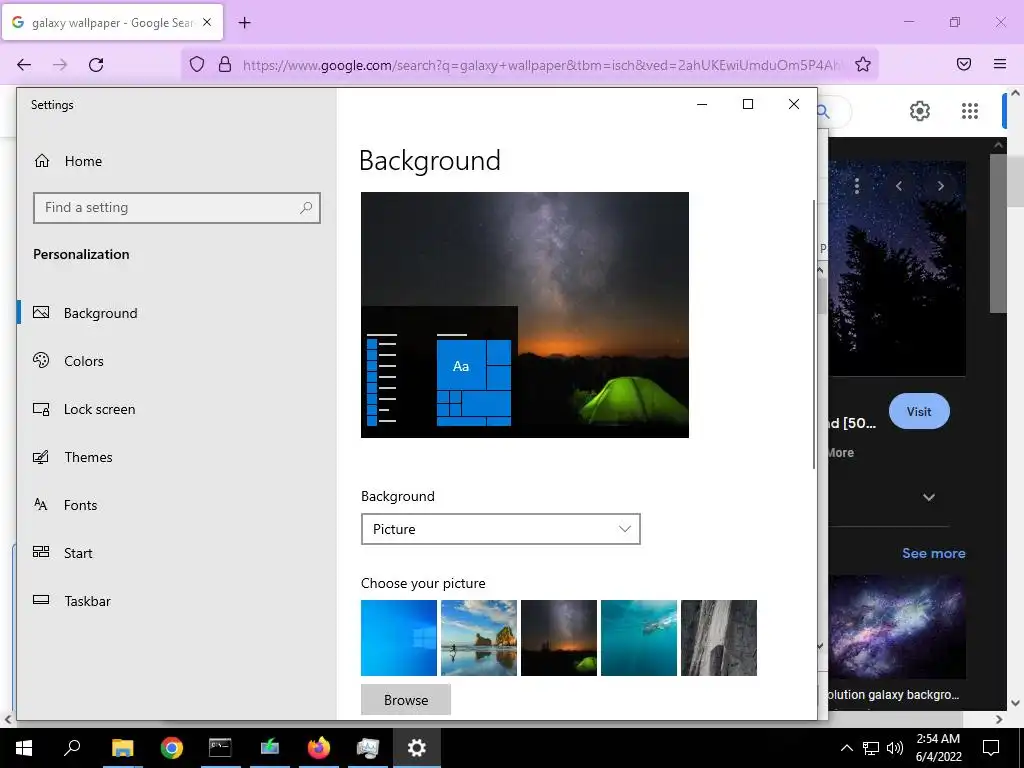The width and height of the screenshot is (1024, 768).
Task: Click the Firefox page scroll-down arrow
Action: (1016, 703)
